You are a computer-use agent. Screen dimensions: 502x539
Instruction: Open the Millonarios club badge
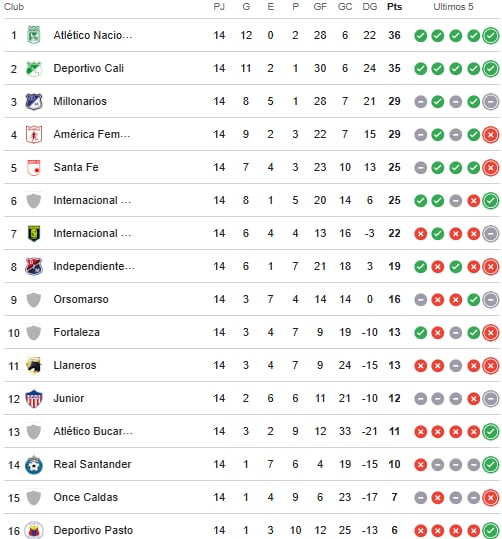pyautogui.click(x=34, y=101)
